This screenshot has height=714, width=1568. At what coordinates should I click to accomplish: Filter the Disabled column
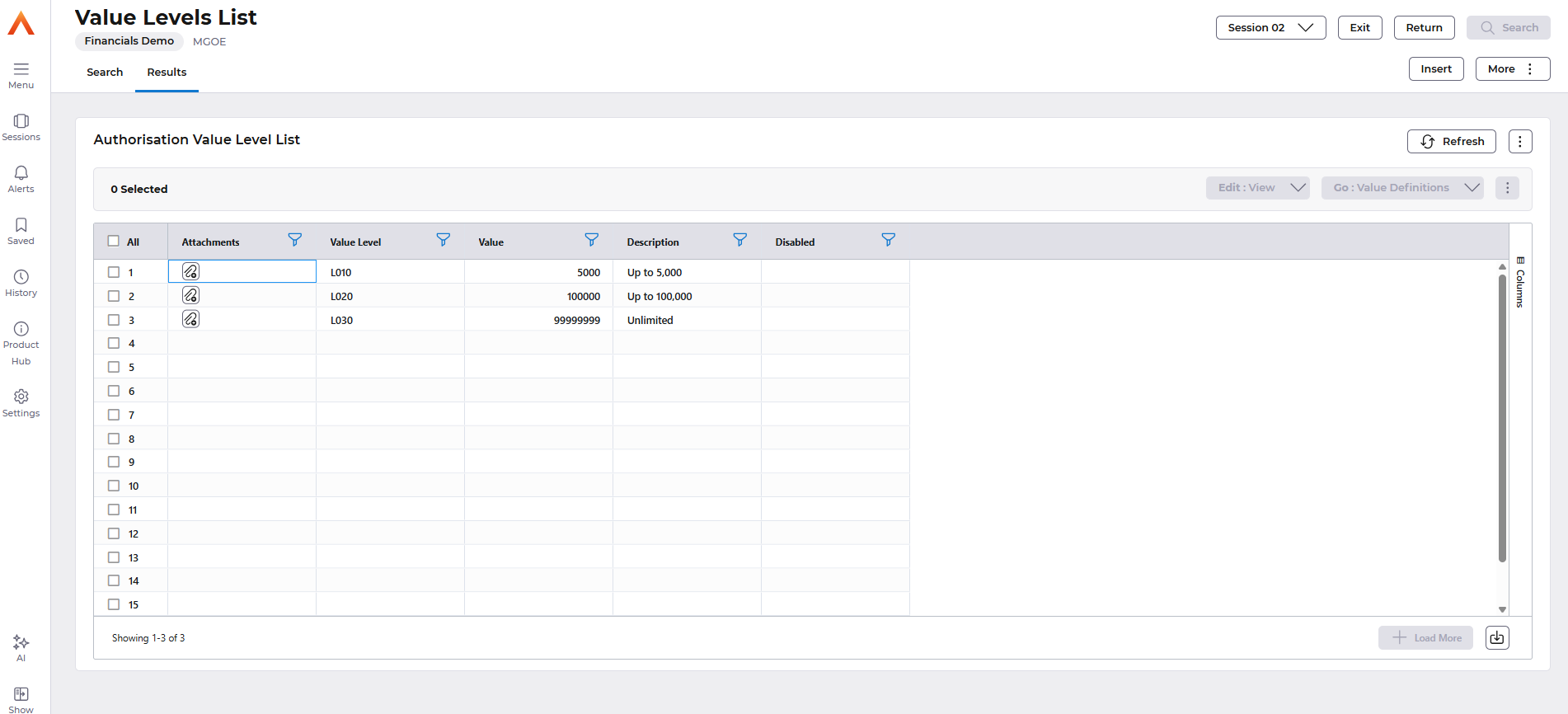pos(888,240)
